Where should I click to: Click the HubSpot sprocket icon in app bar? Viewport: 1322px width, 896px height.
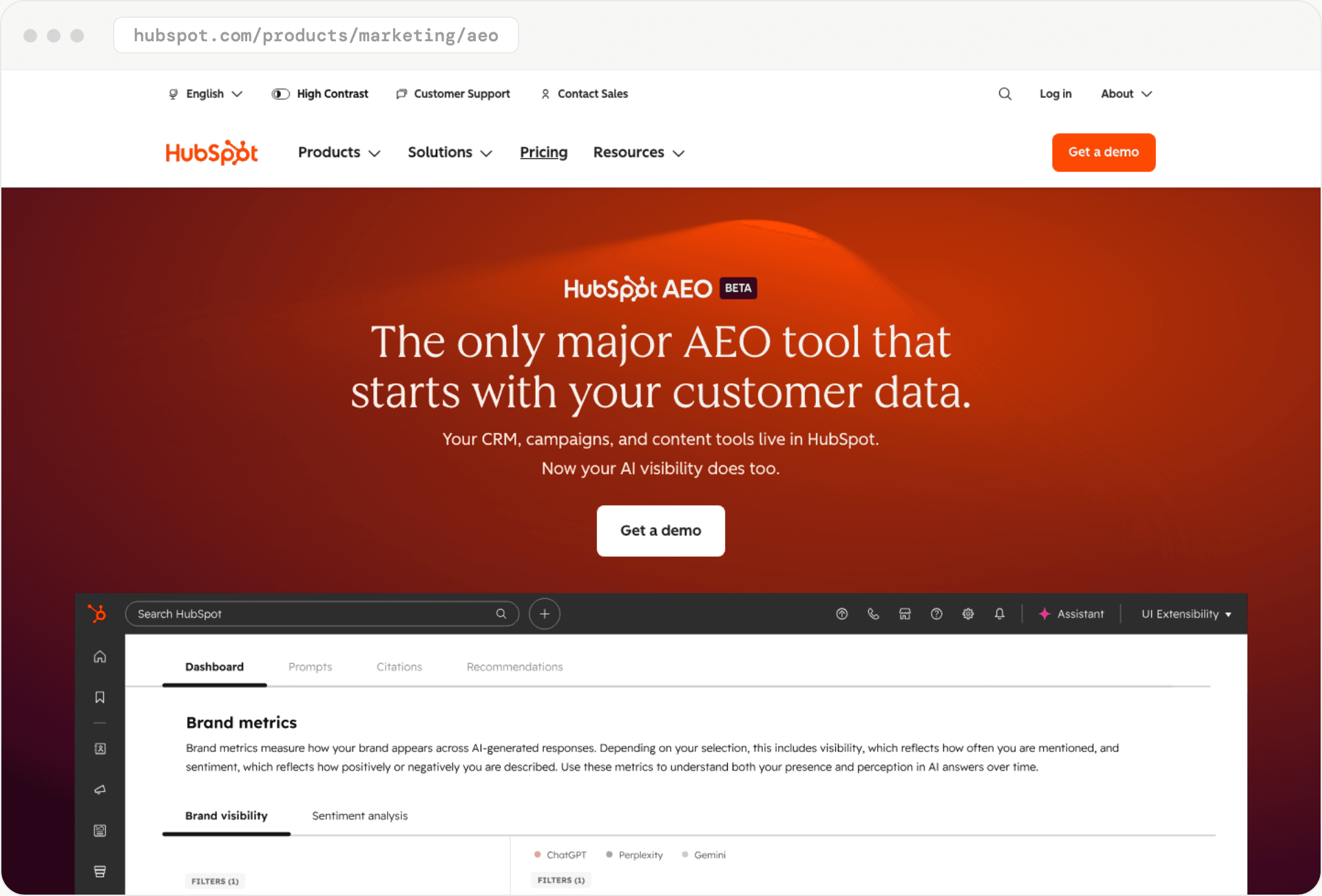97,613
